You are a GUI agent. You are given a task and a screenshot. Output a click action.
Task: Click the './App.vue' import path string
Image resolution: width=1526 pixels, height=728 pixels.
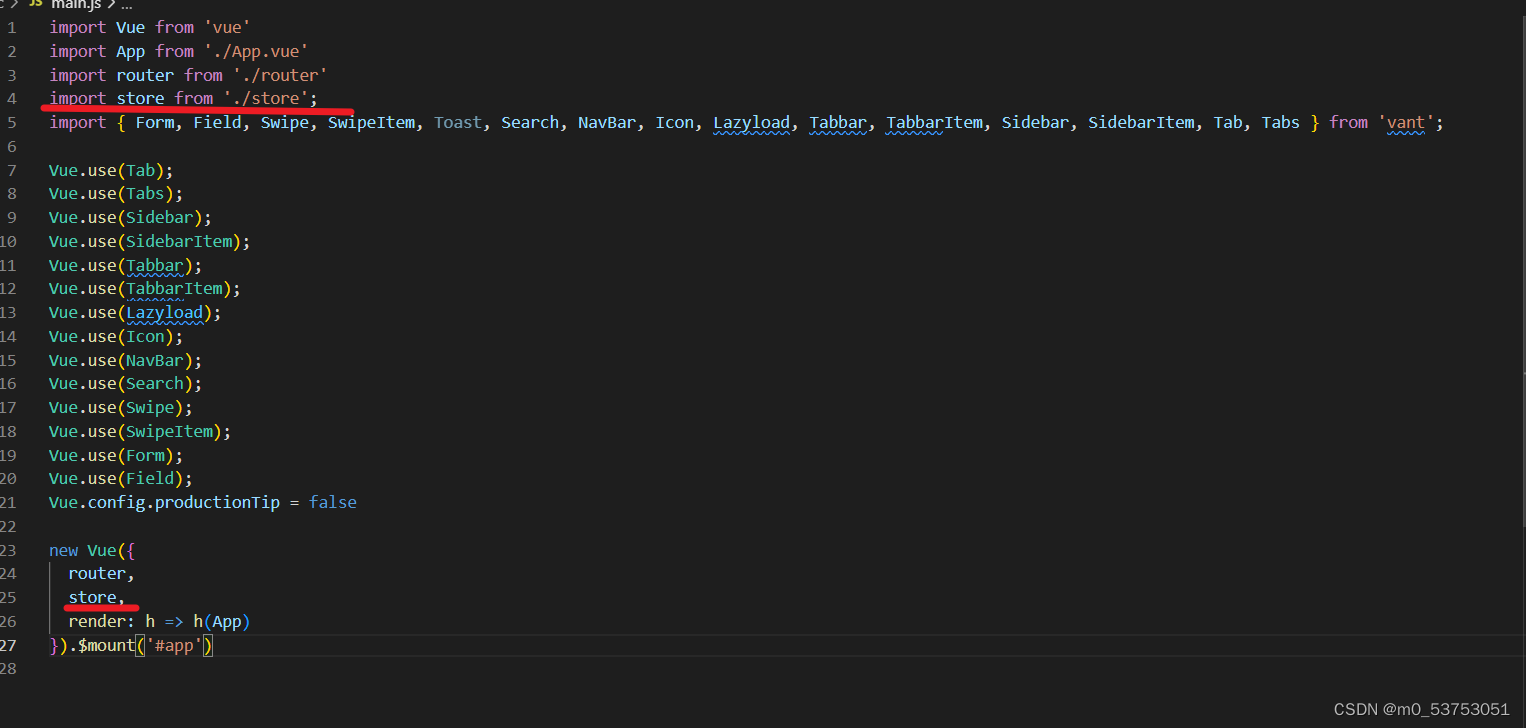coord(256,50)
